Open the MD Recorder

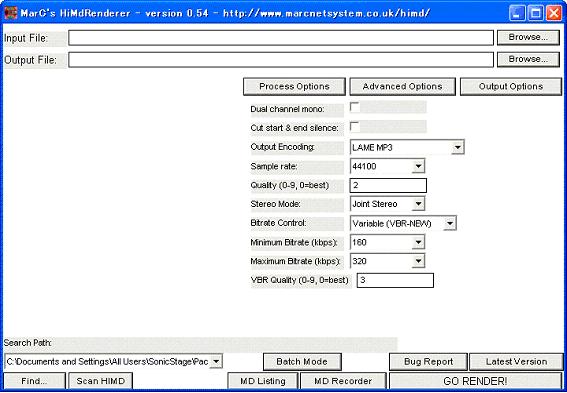pyautogui.click(x=343, y=381)
